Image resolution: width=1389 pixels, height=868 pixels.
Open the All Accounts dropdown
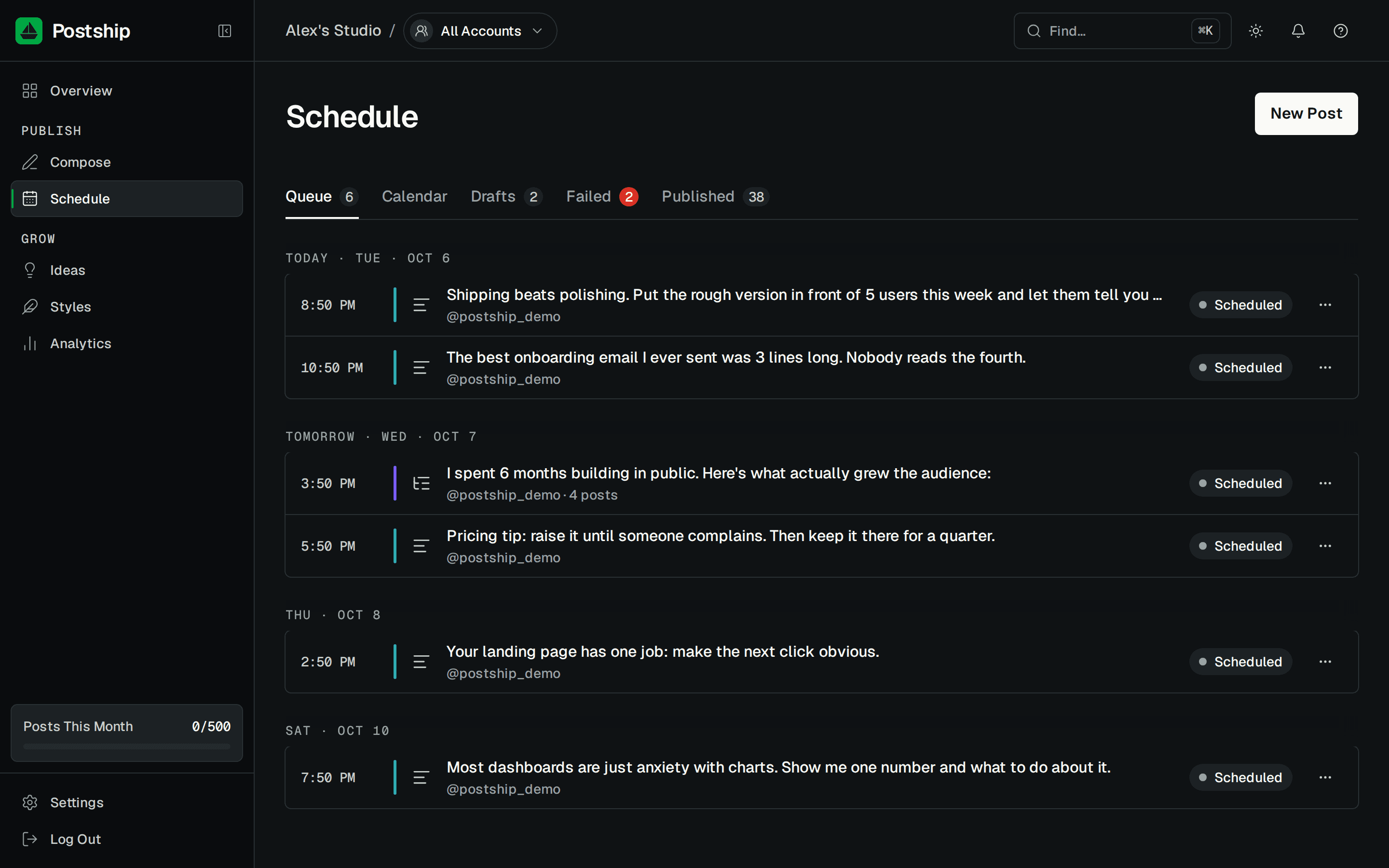(480, 30)
